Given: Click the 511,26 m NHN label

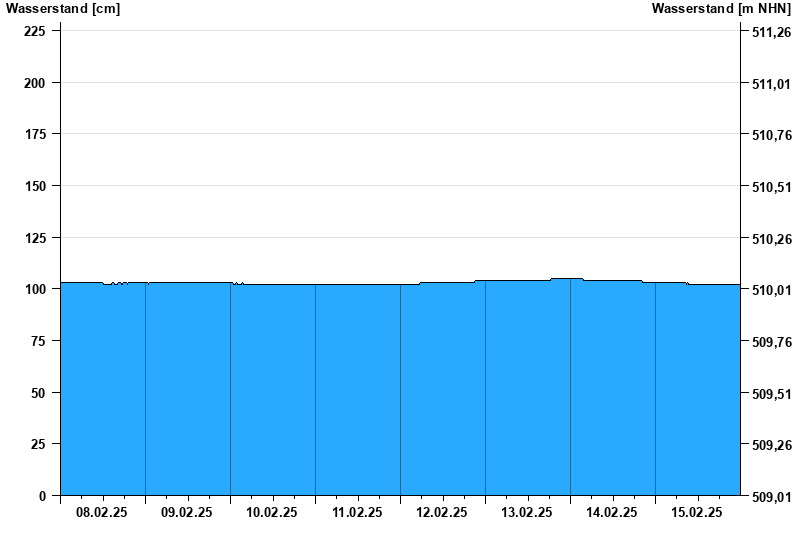Looking at the screenshot, I should (x=771, y=32).
